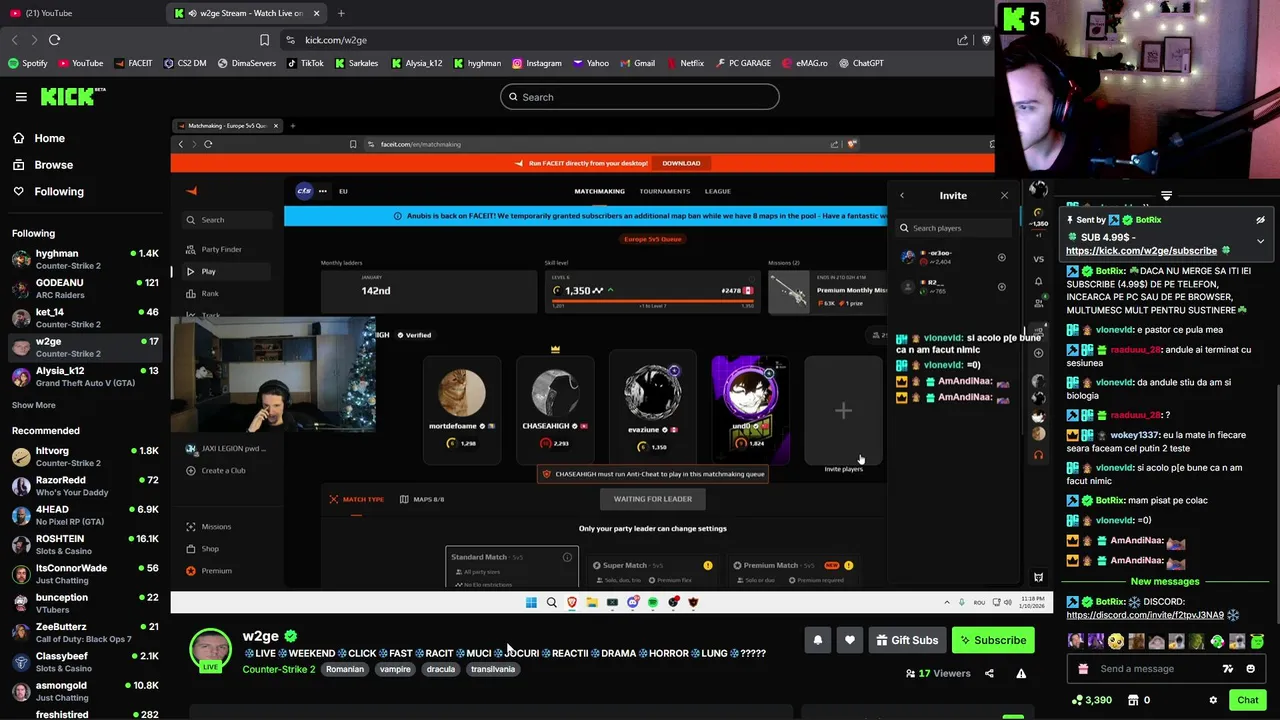Open the recommended asmongold channel

(85, 691)
